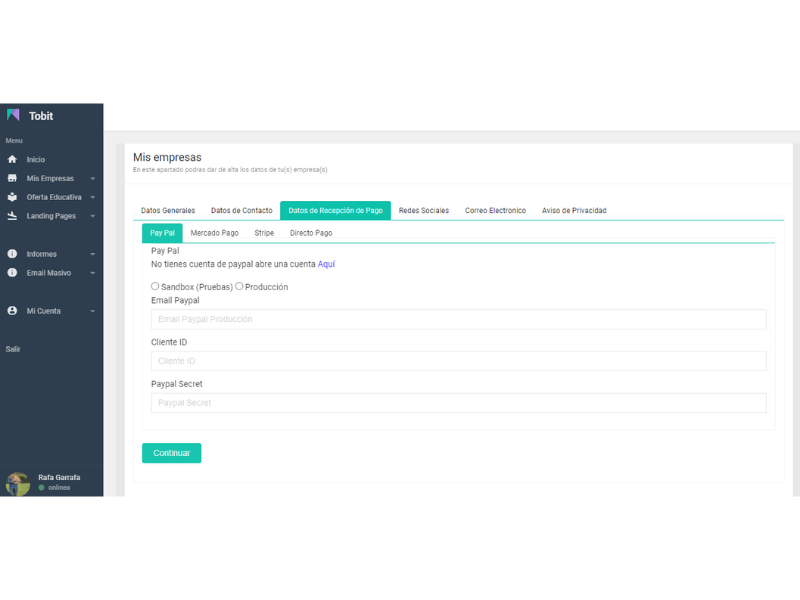Click the Inicio home icon
Screen dimensions: 800x600
pyautogui.click(x=12, y=160)
